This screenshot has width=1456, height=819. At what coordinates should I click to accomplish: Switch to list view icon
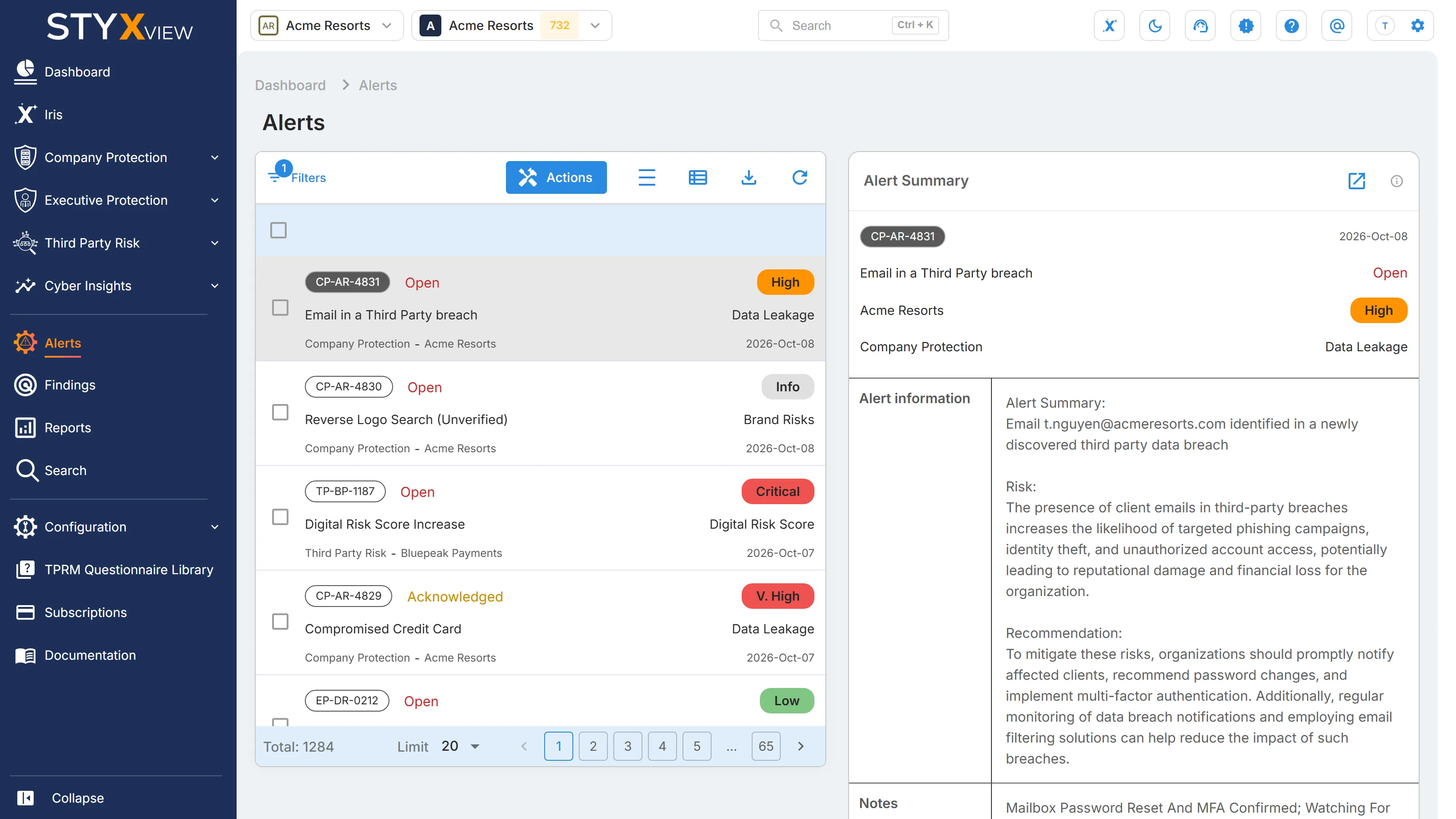647,177
